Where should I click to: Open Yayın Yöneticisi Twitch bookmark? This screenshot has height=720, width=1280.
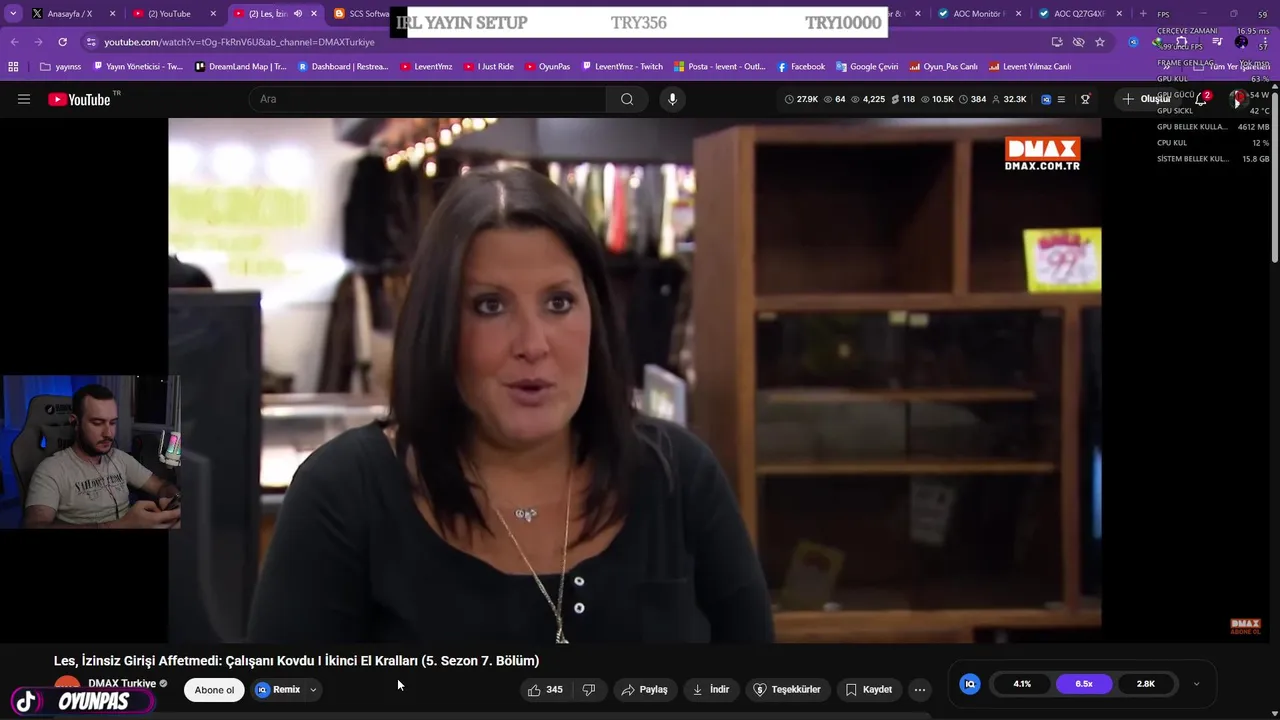[x=138, y=67]
